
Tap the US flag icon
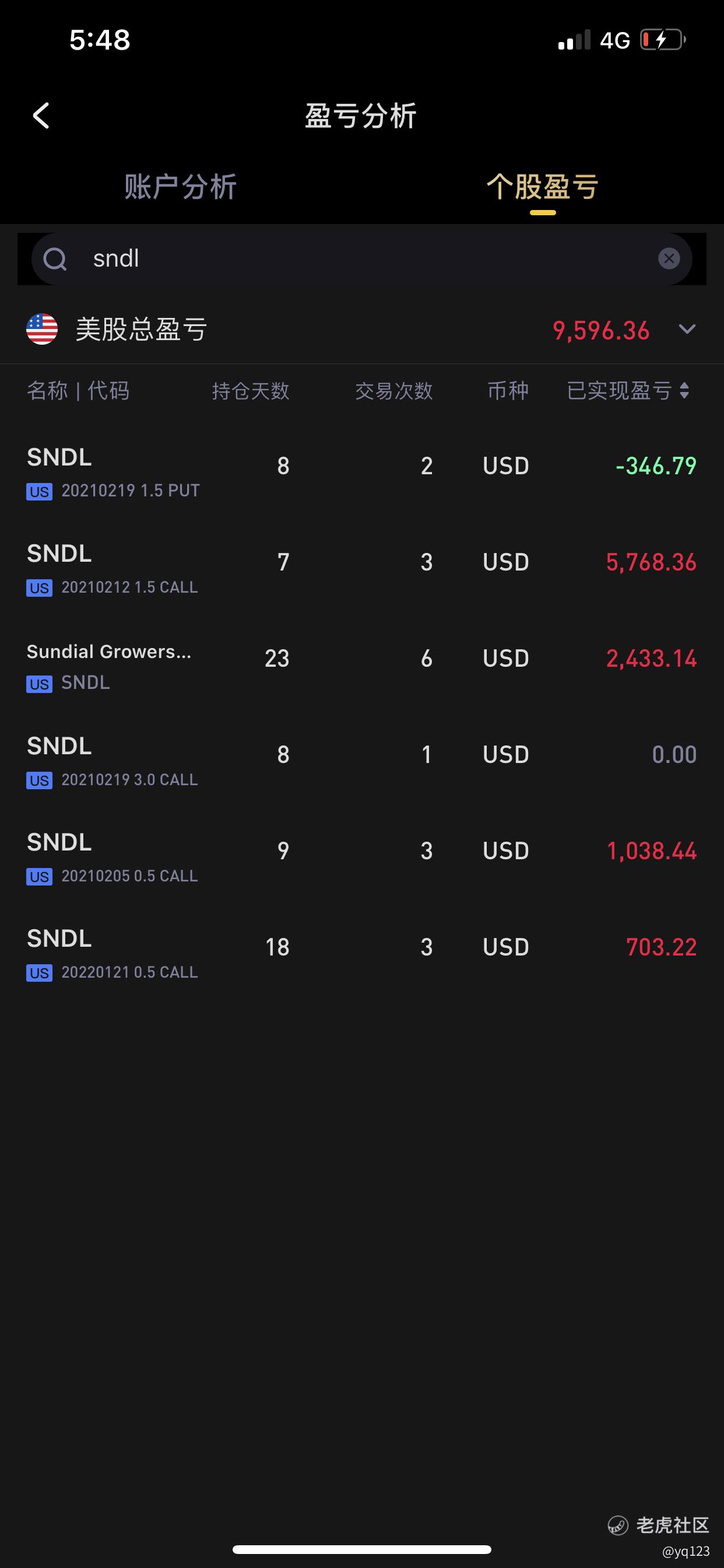(x=42, y=330)
